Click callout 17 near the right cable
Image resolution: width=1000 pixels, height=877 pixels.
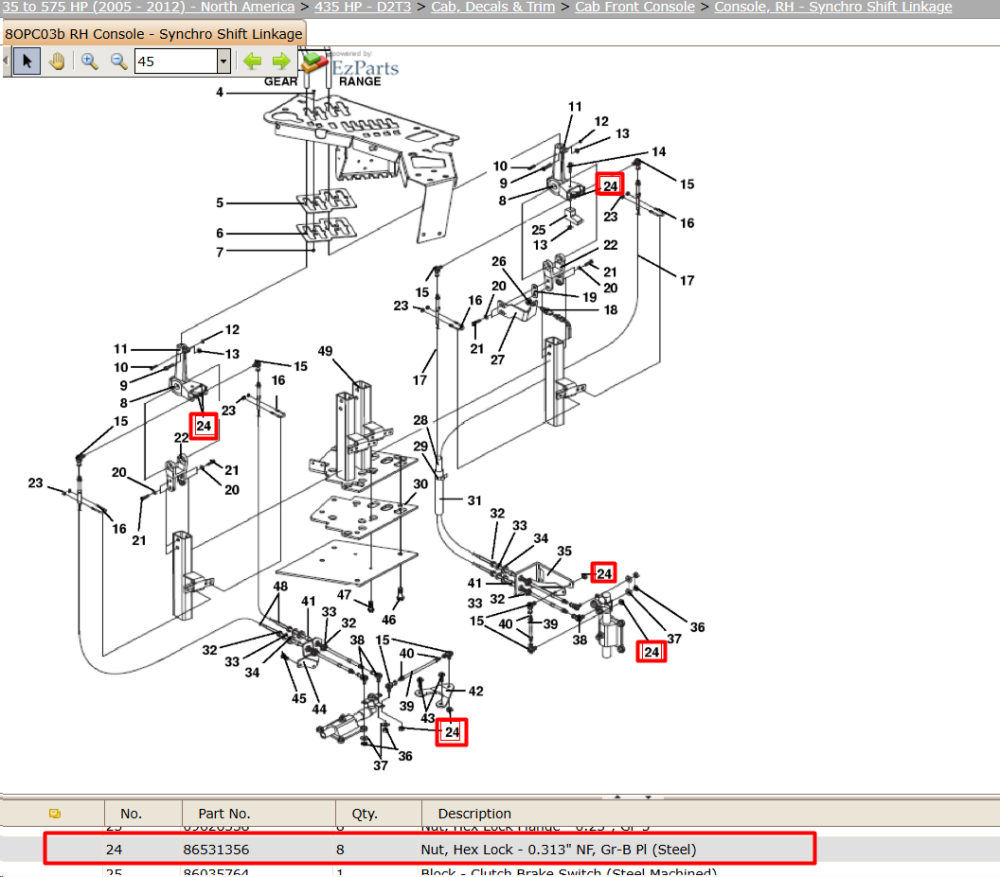coord(687,281)
